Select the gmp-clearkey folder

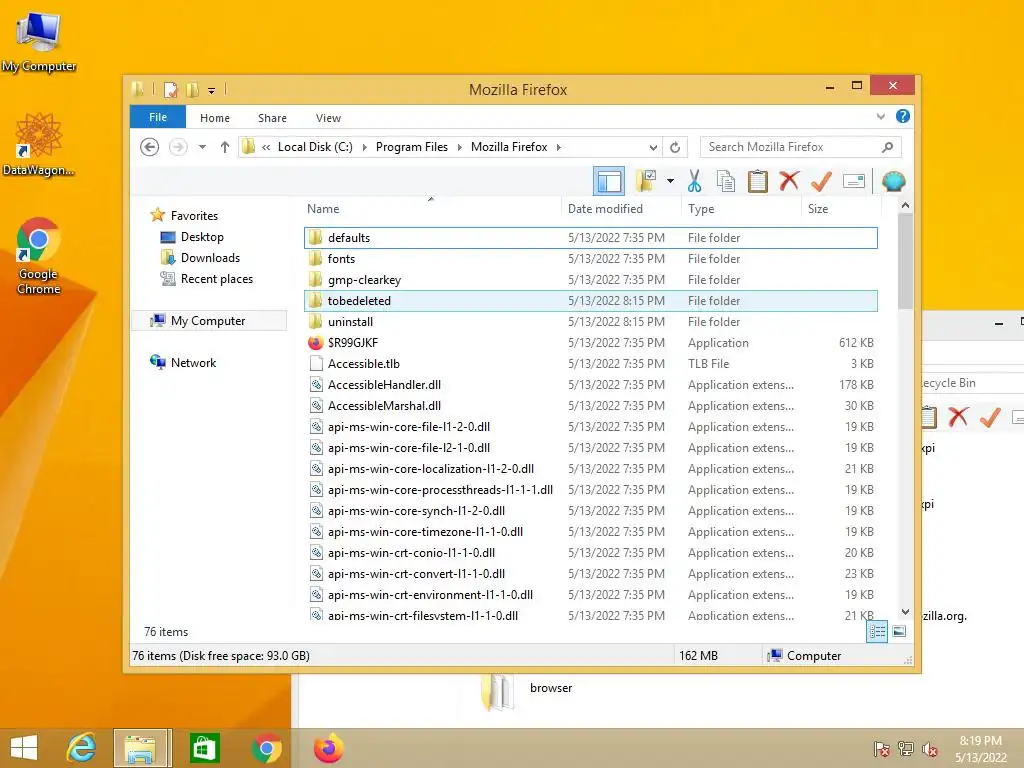pyautogui.click(x=590, y=280)
